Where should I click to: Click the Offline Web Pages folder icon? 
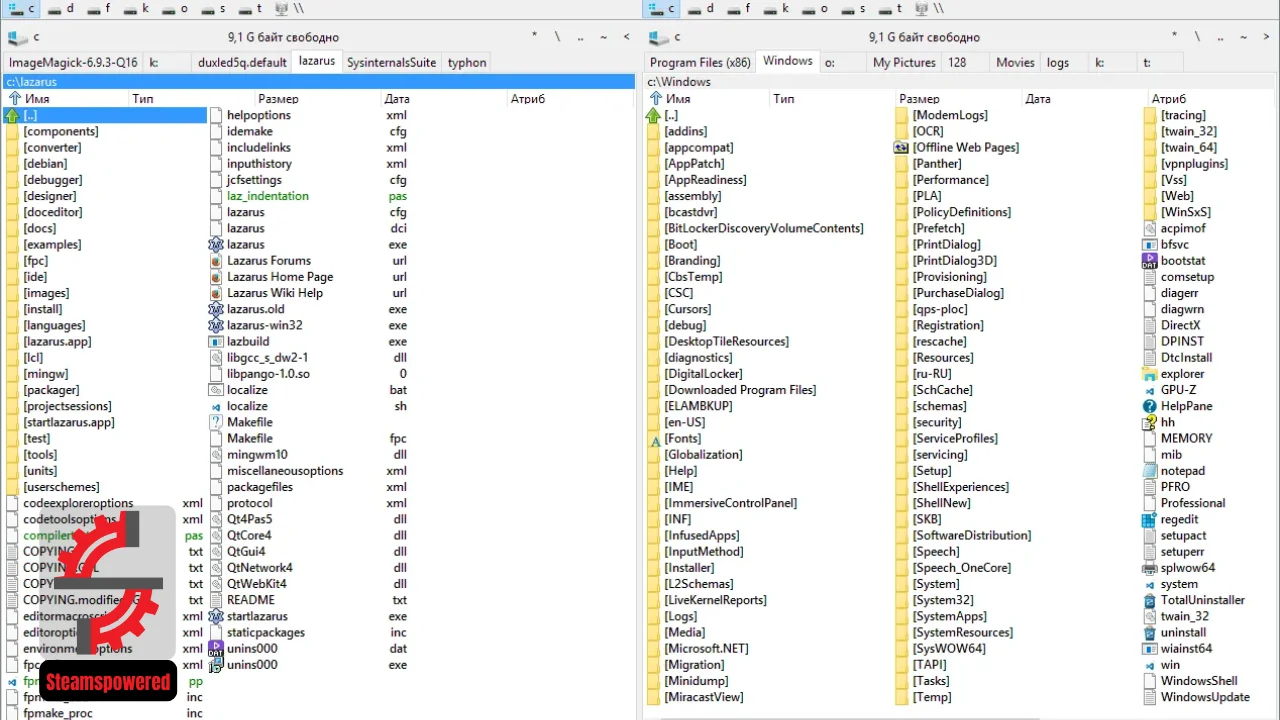(902, 147)
